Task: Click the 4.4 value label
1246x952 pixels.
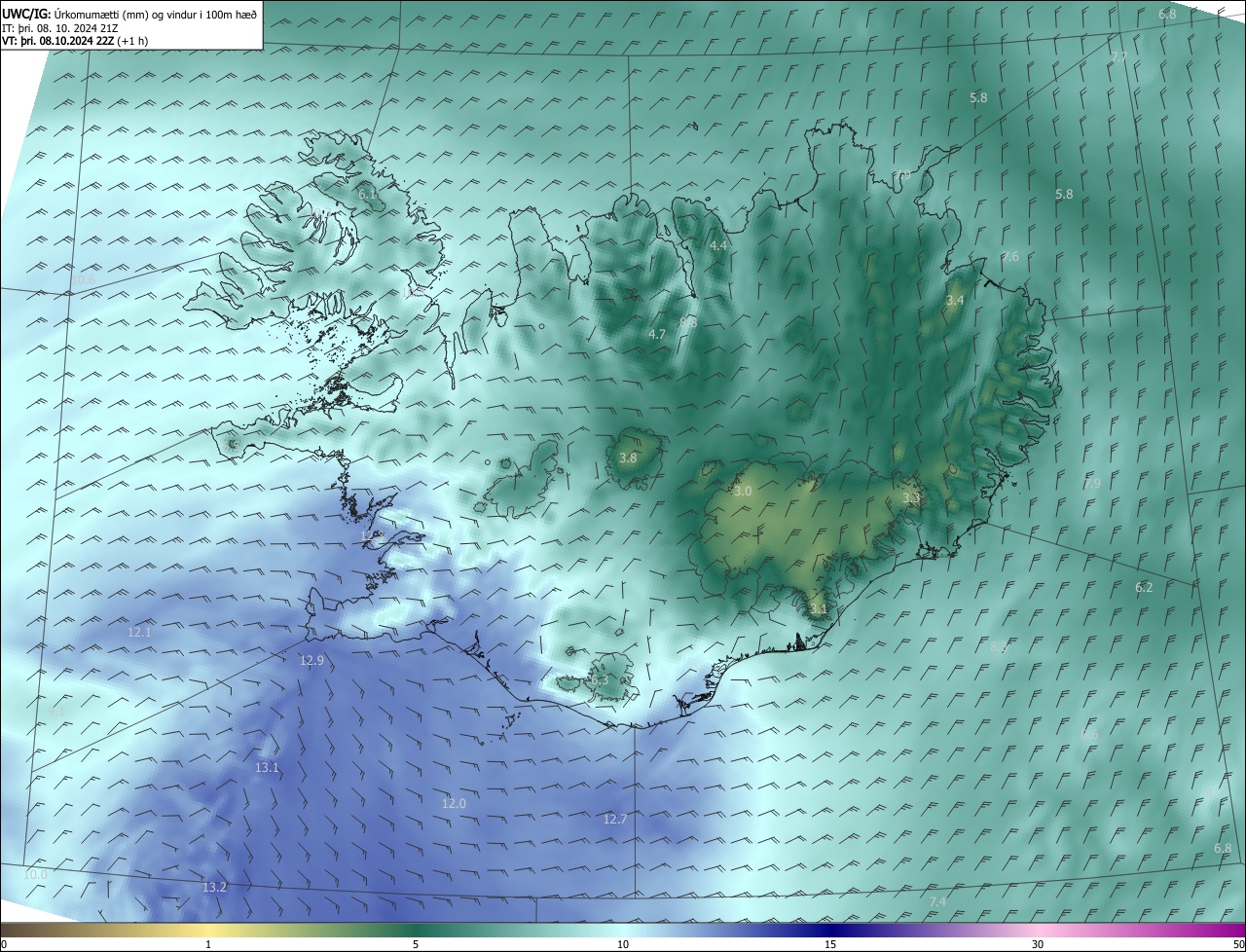Action: (x=718, y=246)
